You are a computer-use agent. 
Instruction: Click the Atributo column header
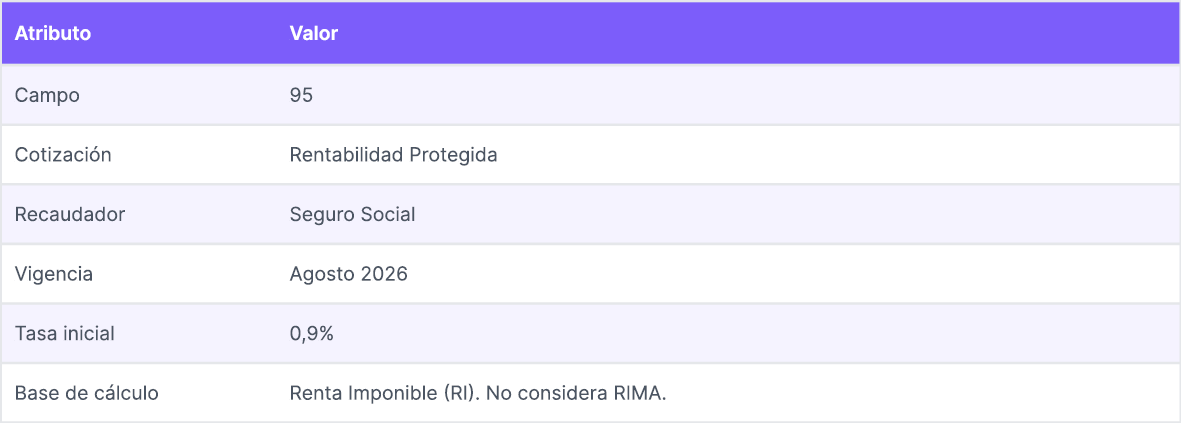click(53, 34)
